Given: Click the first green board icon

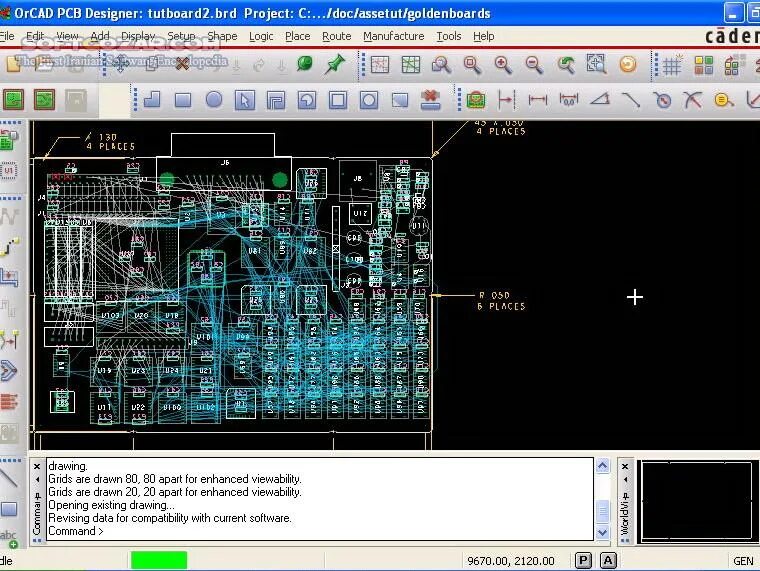Looking at the screenshot, I should pyautogui.click(x=14, y=100).
